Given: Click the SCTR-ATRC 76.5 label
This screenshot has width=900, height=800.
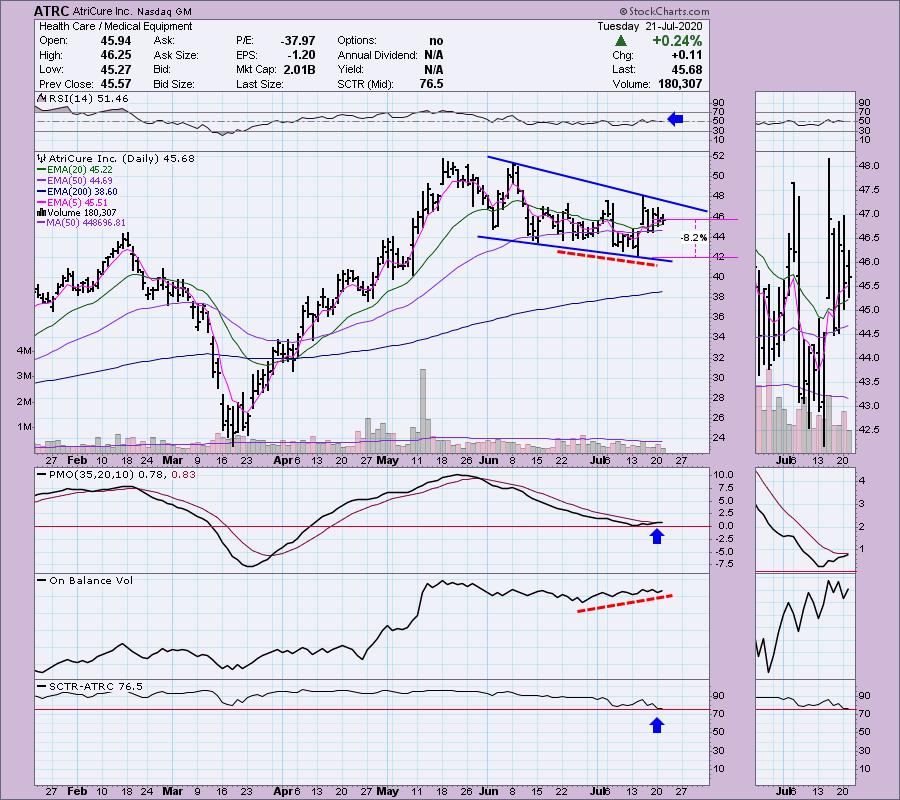Looking at the screenshot, I should 96,686.
